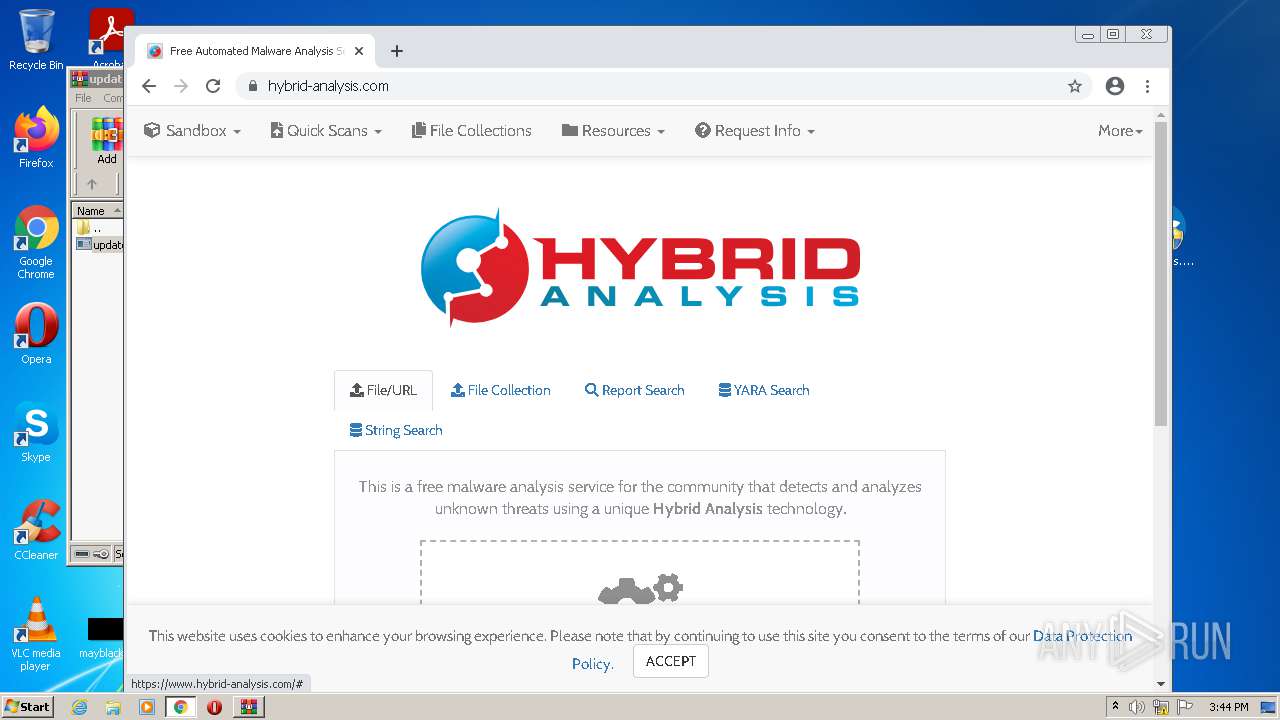The width and height of the screenshot is (1280, 720).
Task: Click the up-arrow button in WinRAR
Action: (92, 184)
